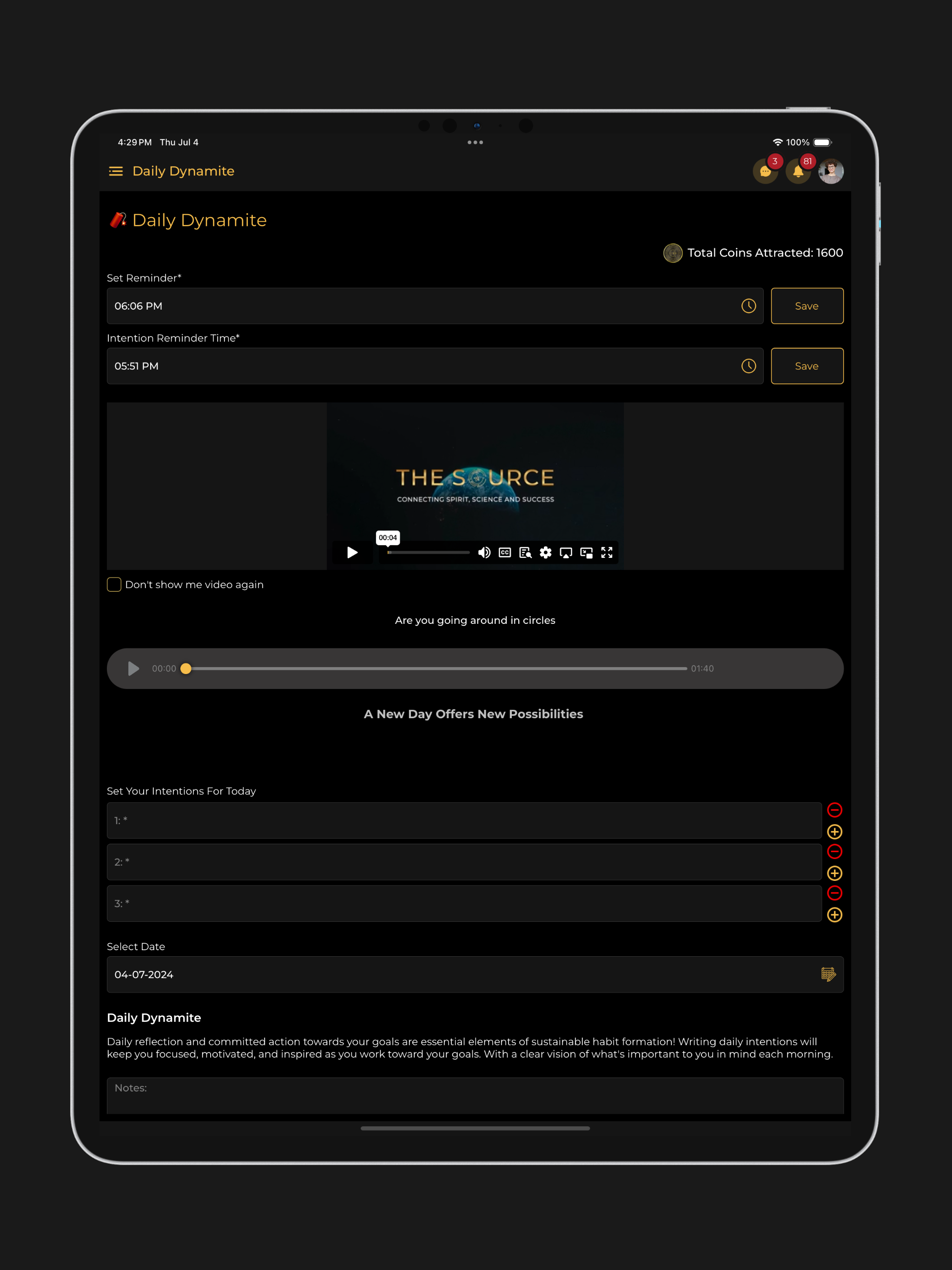952x1270 pixels.
Task: Open clock picker for Intention Reminder Time
Action: click(749, 366)
